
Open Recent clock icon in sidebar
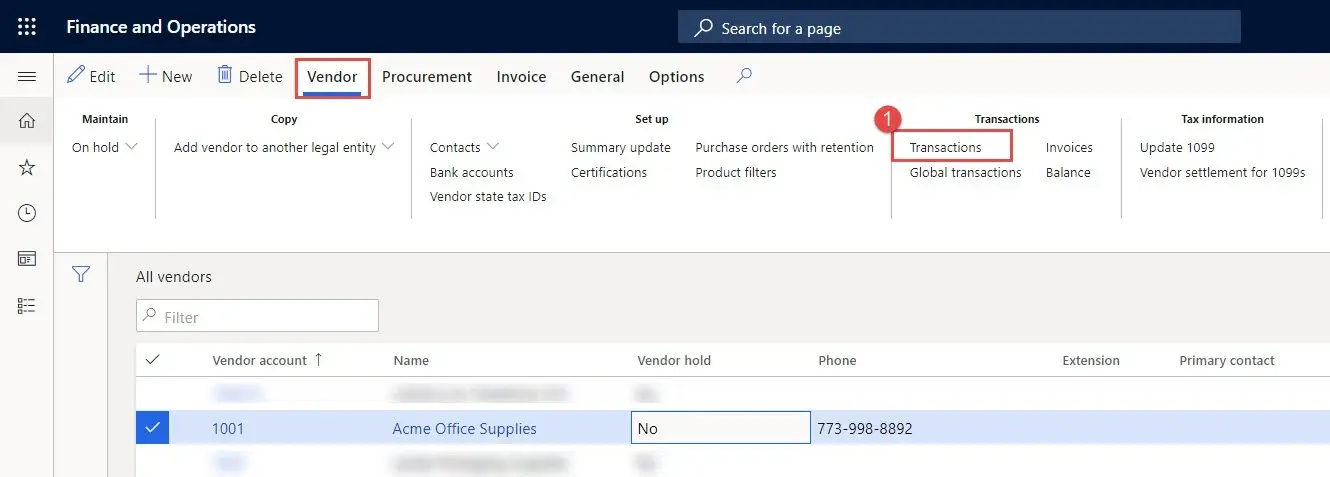click(27, 213)
